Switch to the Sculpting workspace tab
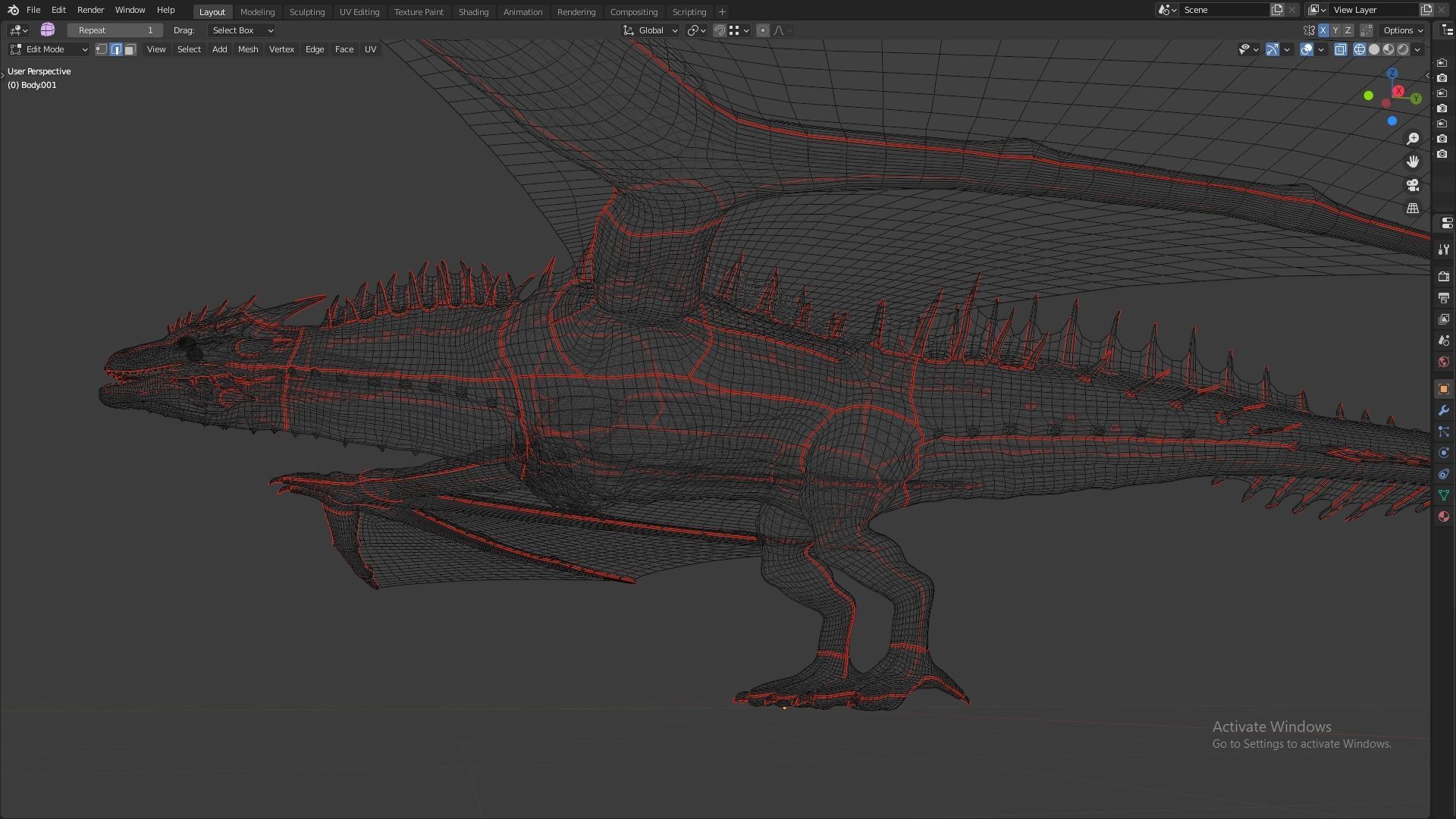The width and height of the screenshot is (1456, 819). 307,11
